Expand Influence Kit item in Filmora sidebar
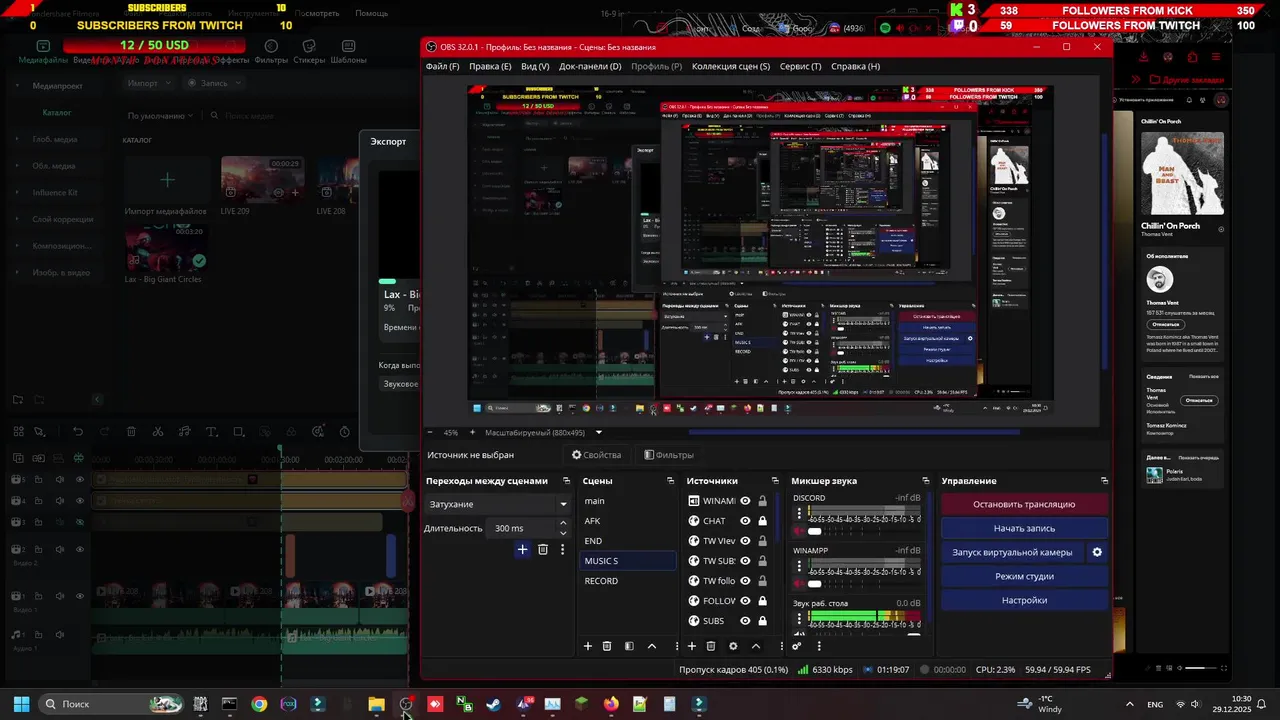Image resolution: width=1280 pixels, height=720 pixels. tap(18, 192)
